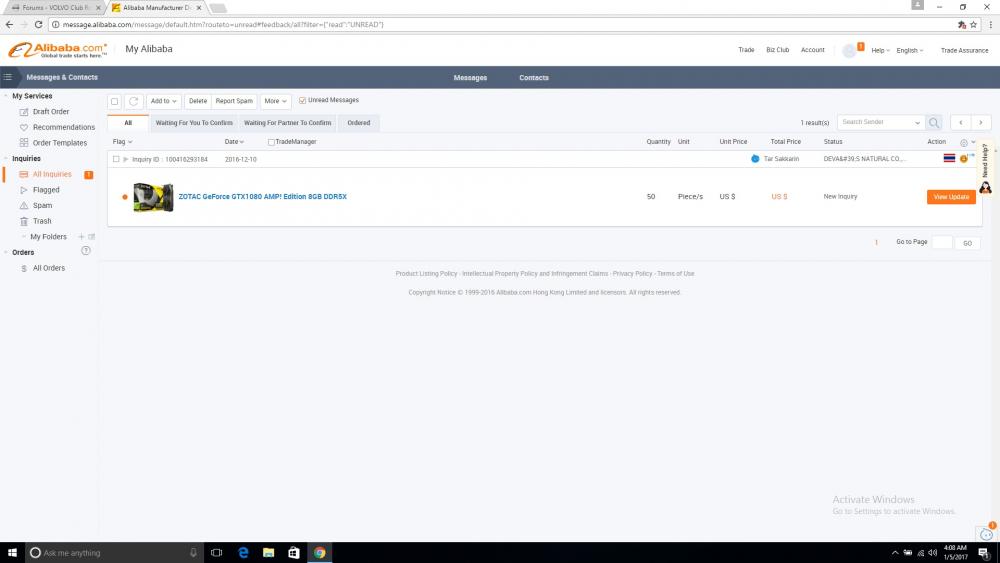The image size is (1000, 563).
Task: Open the English language dropdown
Action: (x=909, y=50)
